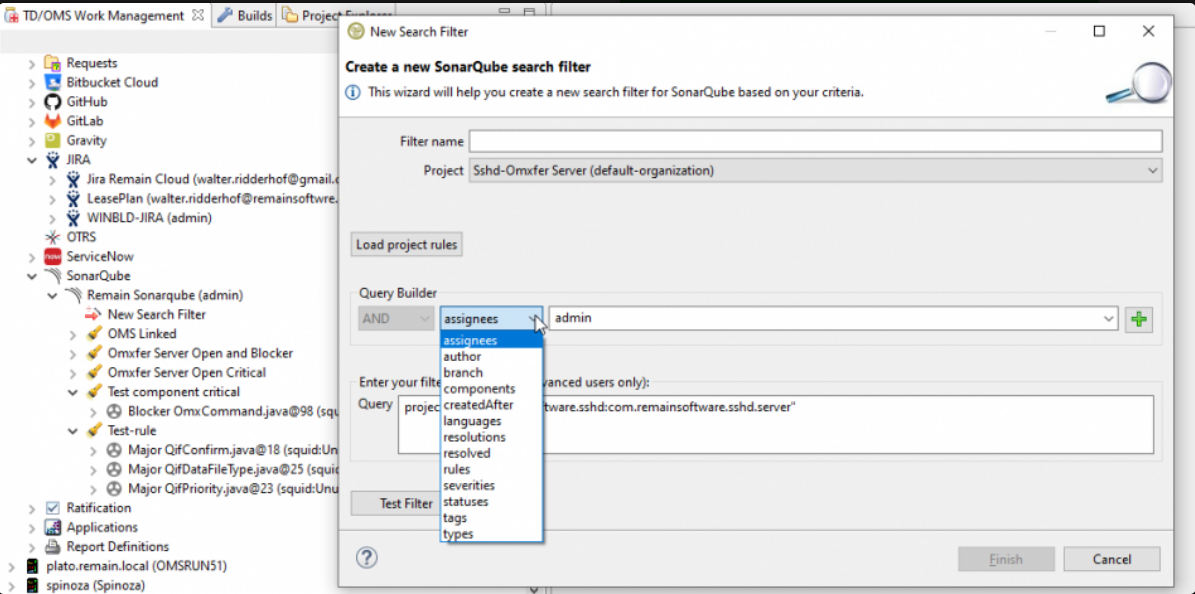Click the Filter name input field
1195x594 pixels.
815,141
